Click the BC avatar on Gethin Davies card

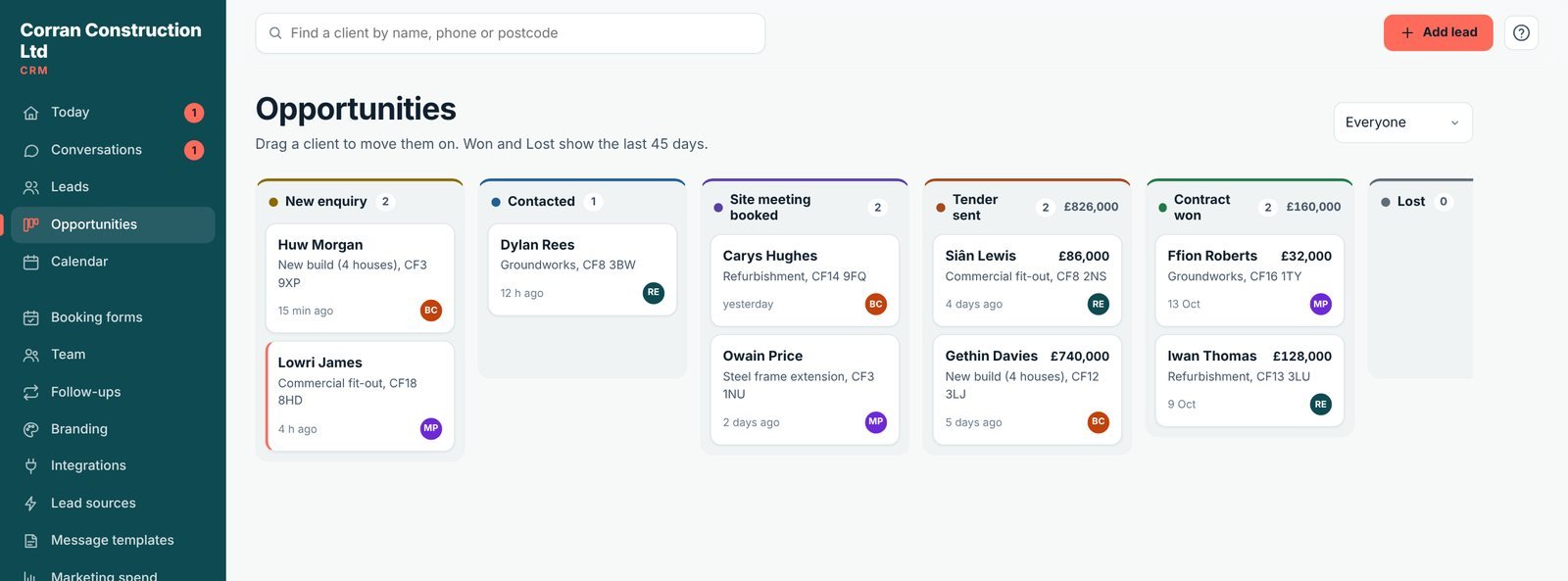pyautogui.click(x=1099, y=421)
